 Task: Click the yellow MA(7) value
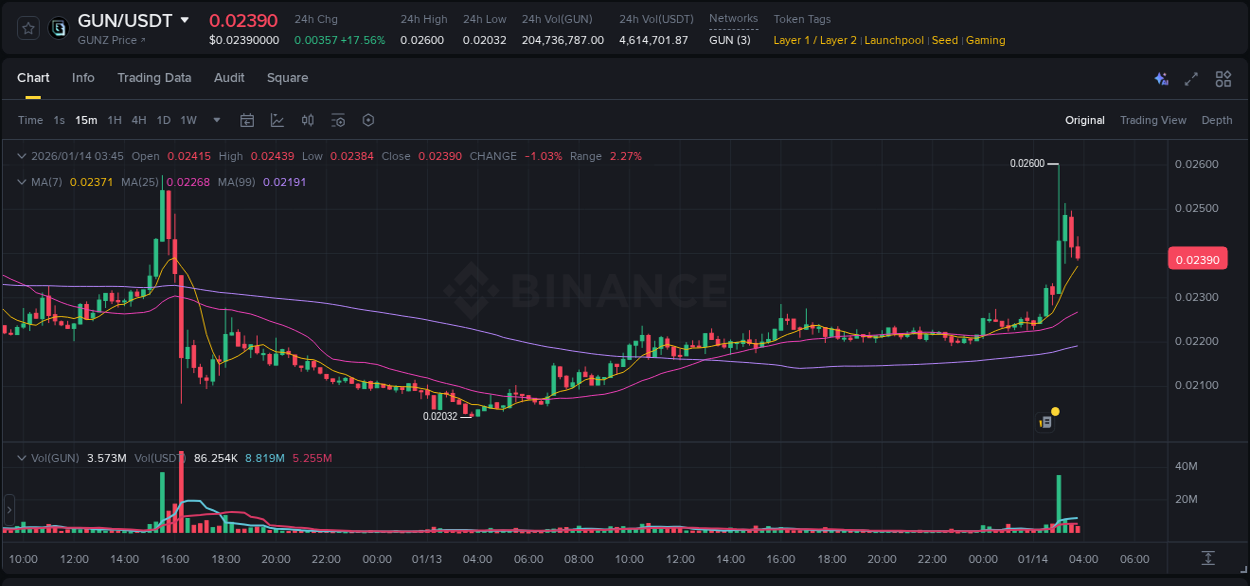click(x=91, y=182)
